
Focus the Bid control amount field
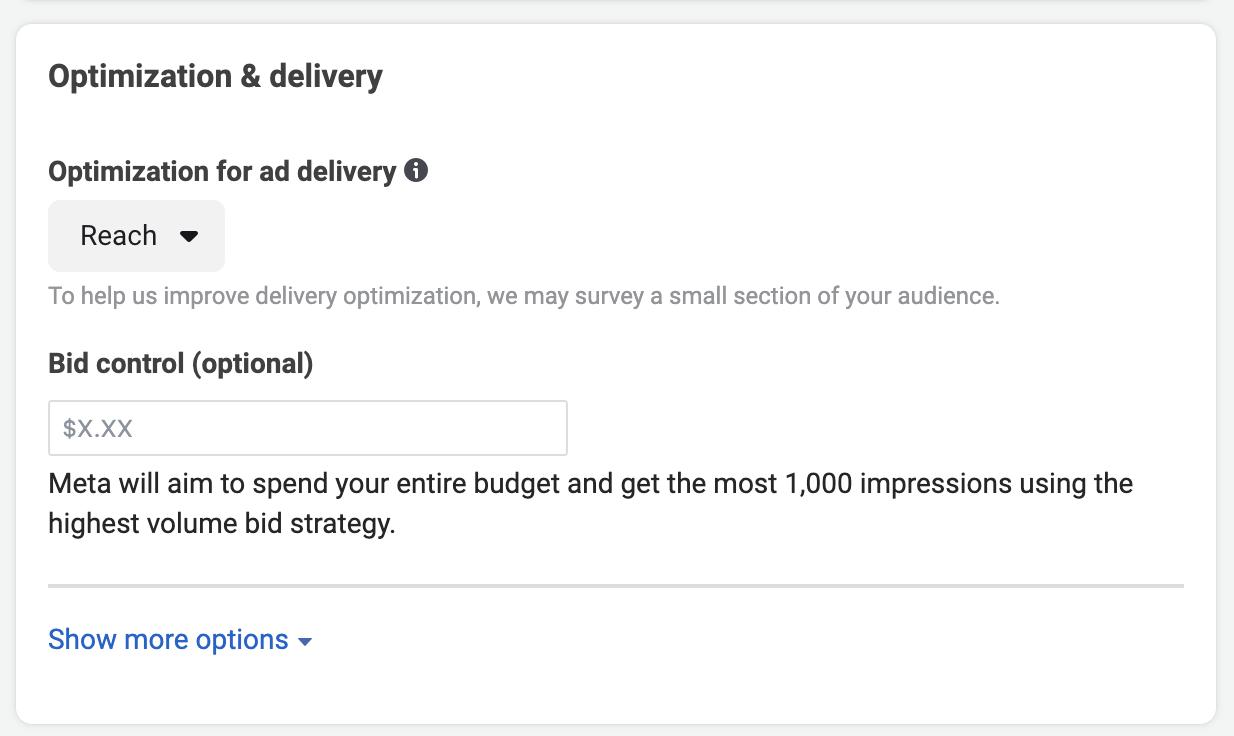click(x=307, y=428)
